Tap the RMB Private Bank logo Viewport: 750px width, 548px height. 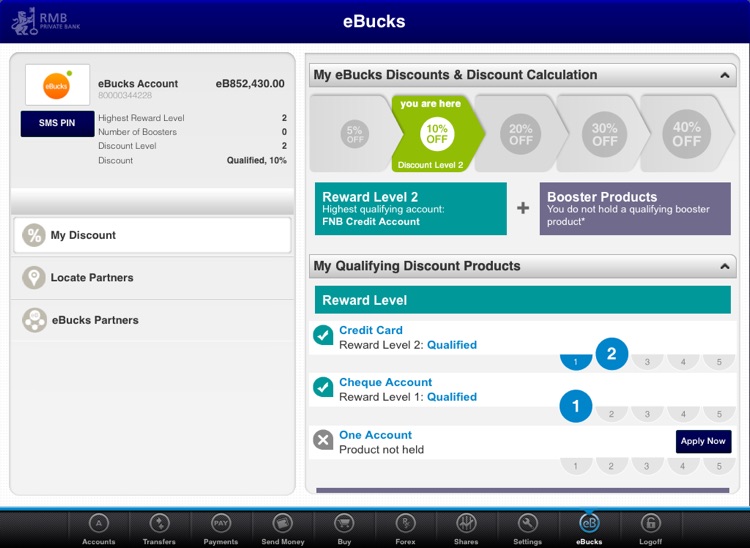pos(46,22)
